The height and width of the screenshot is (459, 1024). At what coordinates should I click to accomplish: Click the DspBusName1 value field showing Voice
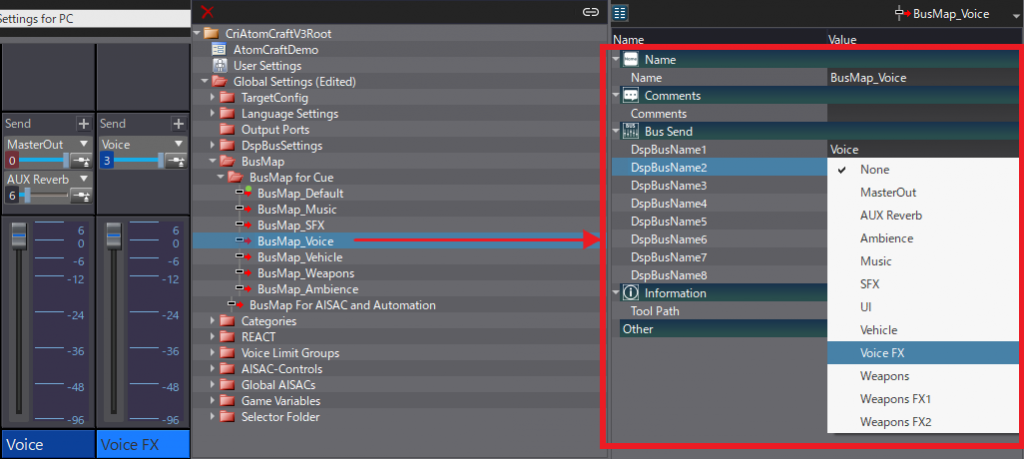point(920,149)
